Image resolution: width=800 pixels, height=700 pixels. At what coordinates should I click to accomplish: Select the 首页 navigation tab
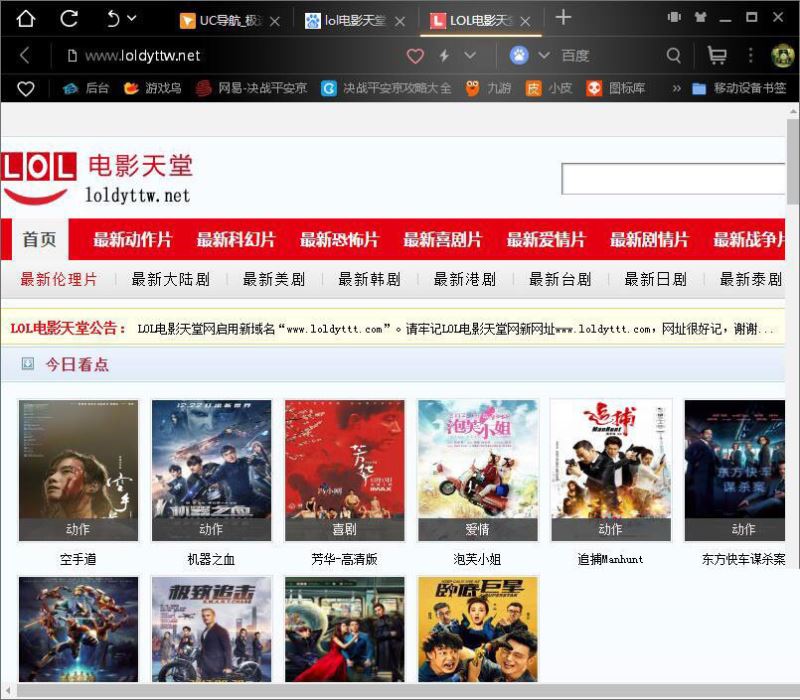point(40,239)
